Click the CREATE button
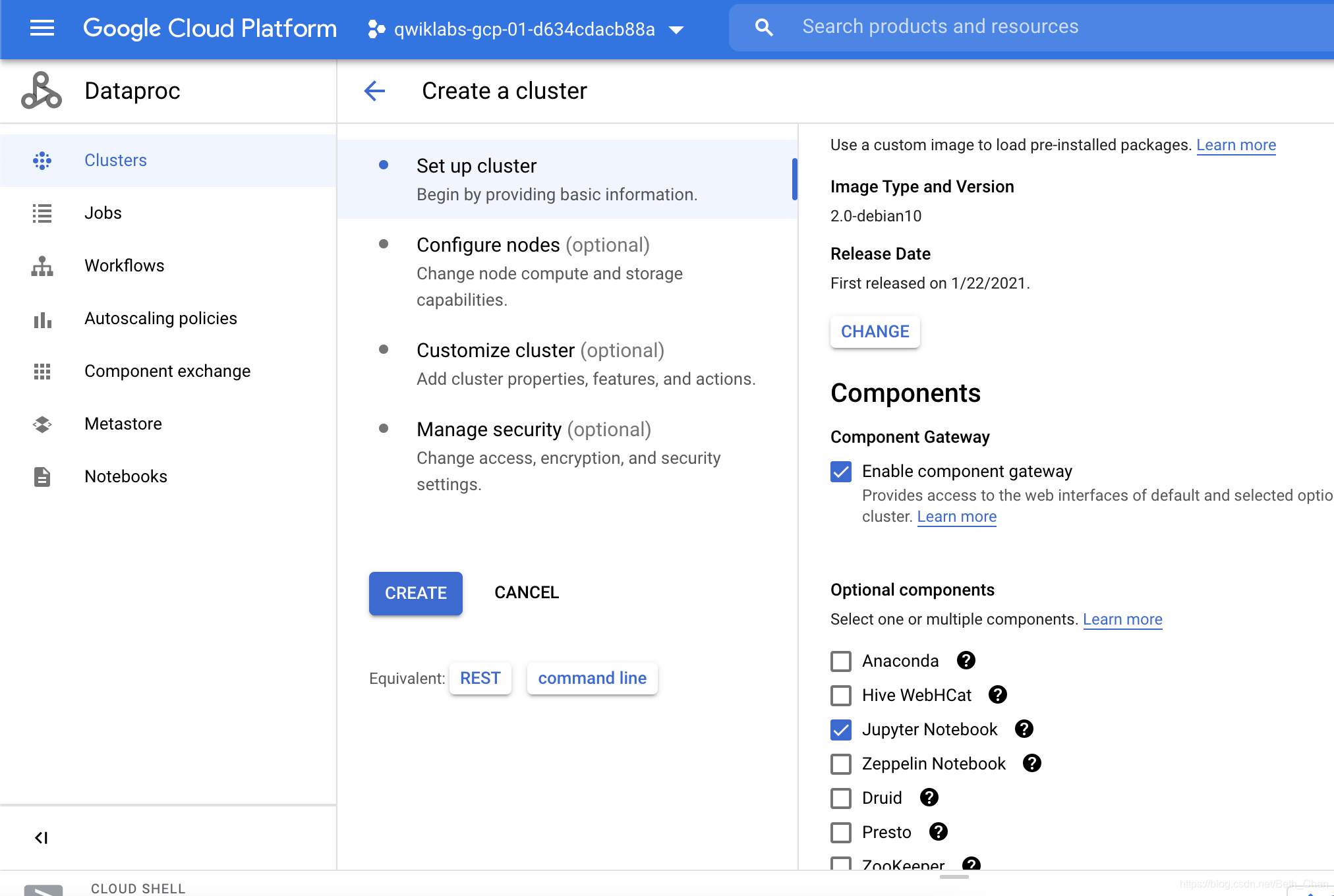Screen dimensions: 1334x896 (416, 593)
